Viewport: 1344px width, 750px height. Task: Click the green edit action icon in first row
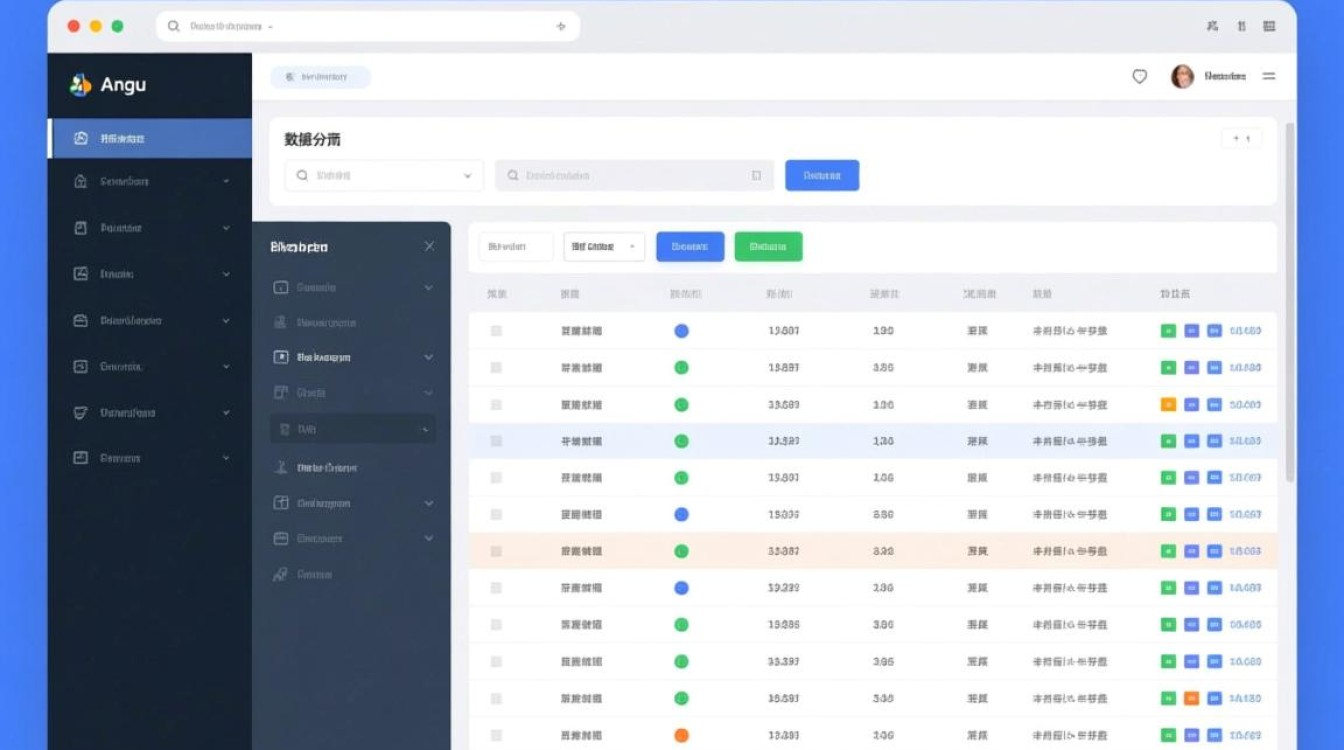pos(1167,330)
